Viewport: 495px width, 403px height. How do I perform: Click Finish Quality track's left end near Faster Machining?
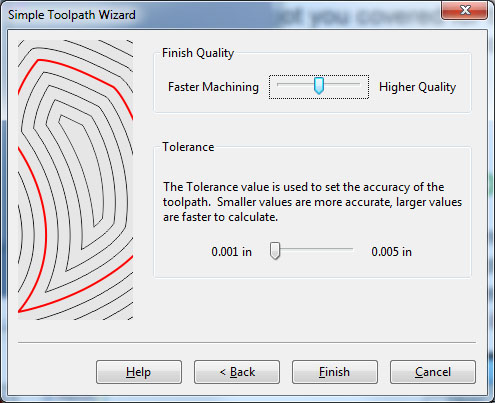pyautogui.click(x=279, y=85)
